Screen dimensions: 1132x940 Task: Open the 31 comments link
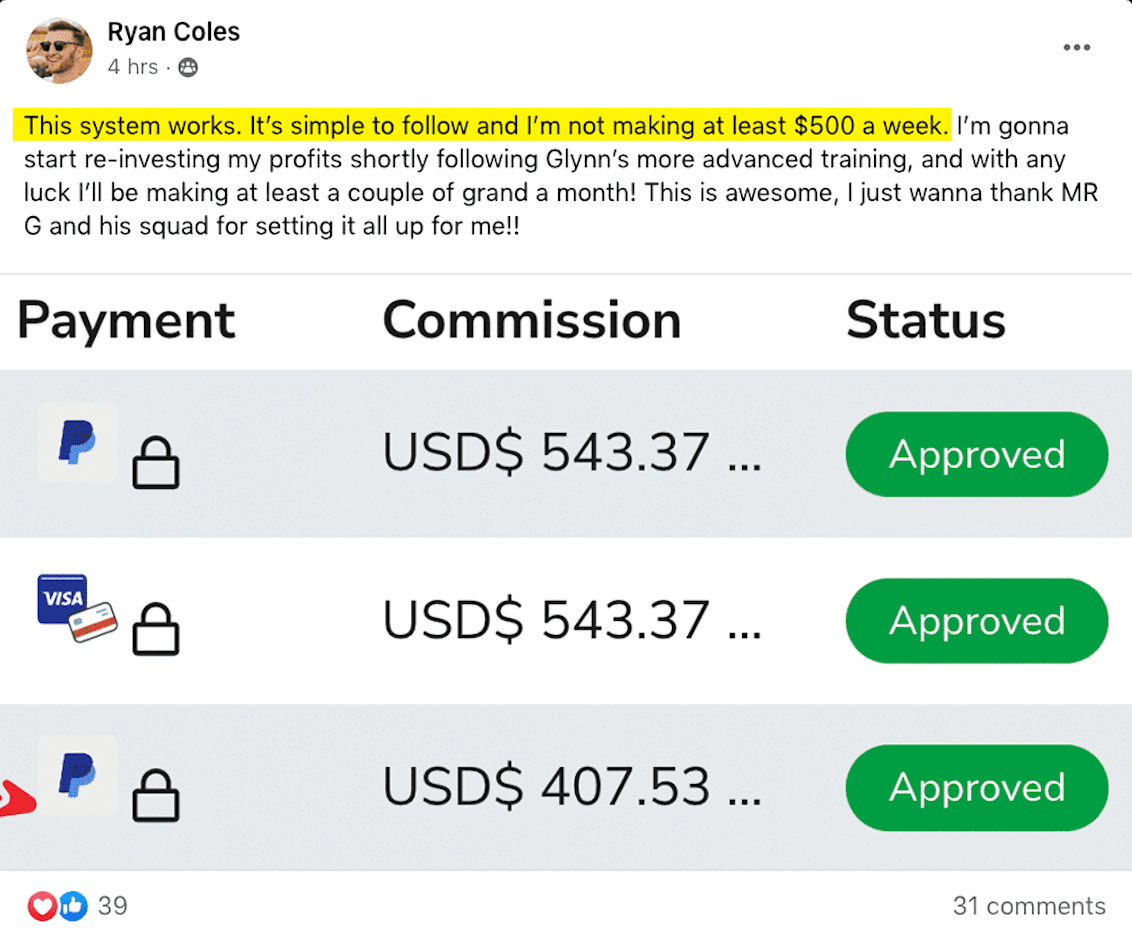click(1029, 907)
